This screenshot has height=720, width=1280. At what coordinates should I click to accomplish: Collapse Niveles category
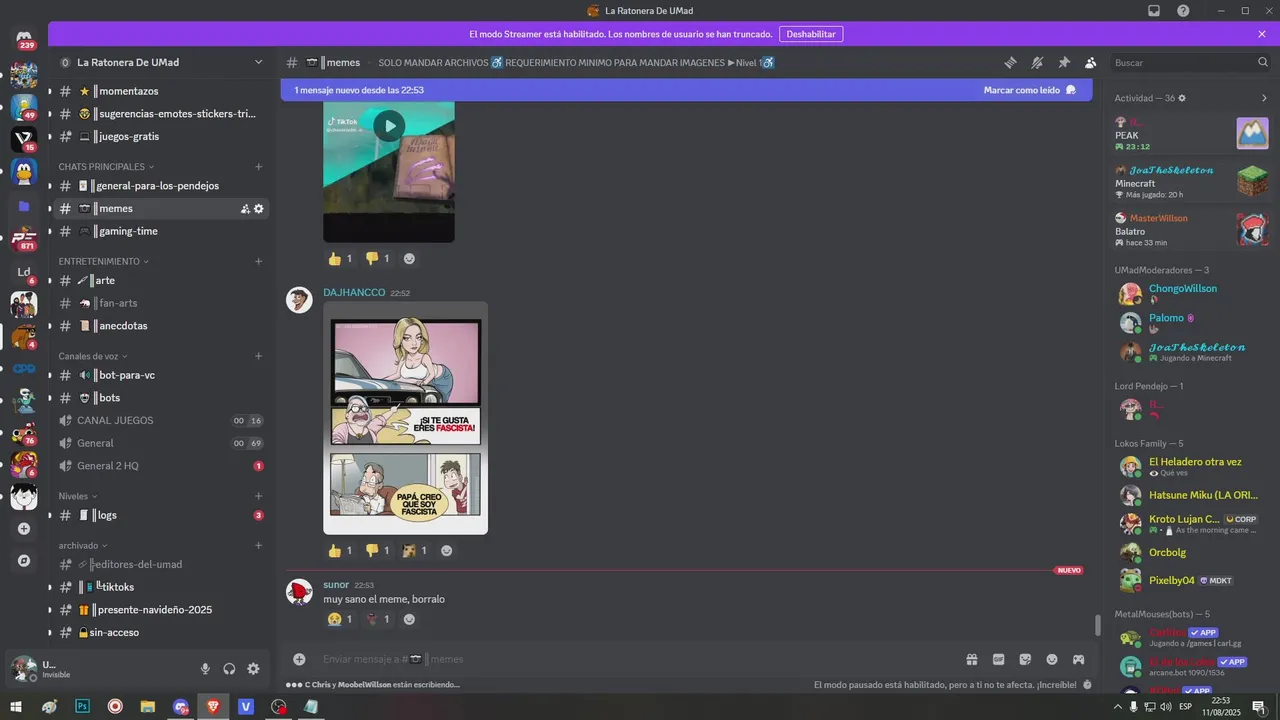[78, 496]
